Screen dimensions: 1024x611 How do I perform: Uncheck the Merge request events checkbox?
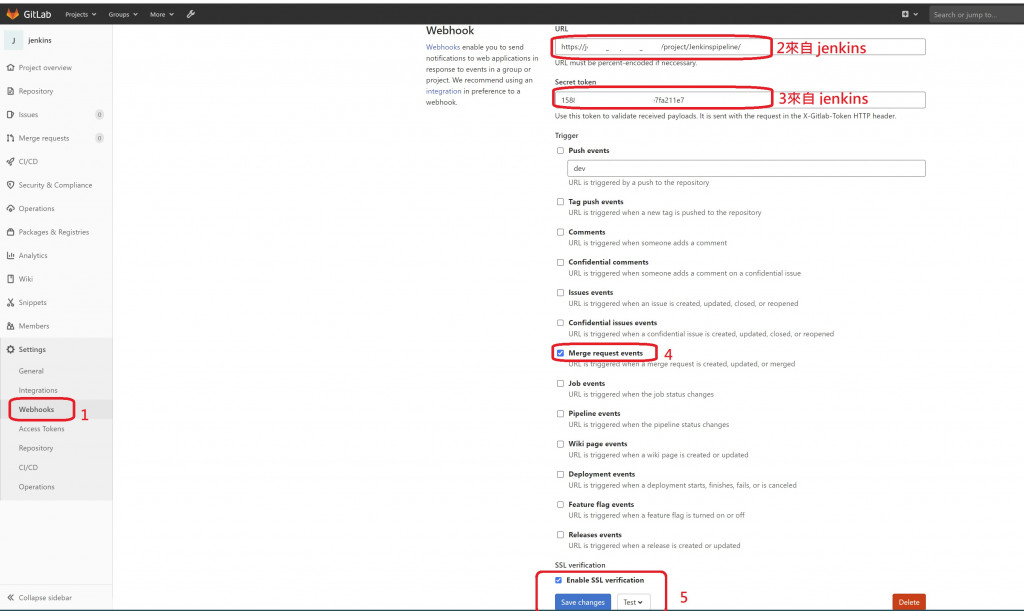[x=560, y=353]
